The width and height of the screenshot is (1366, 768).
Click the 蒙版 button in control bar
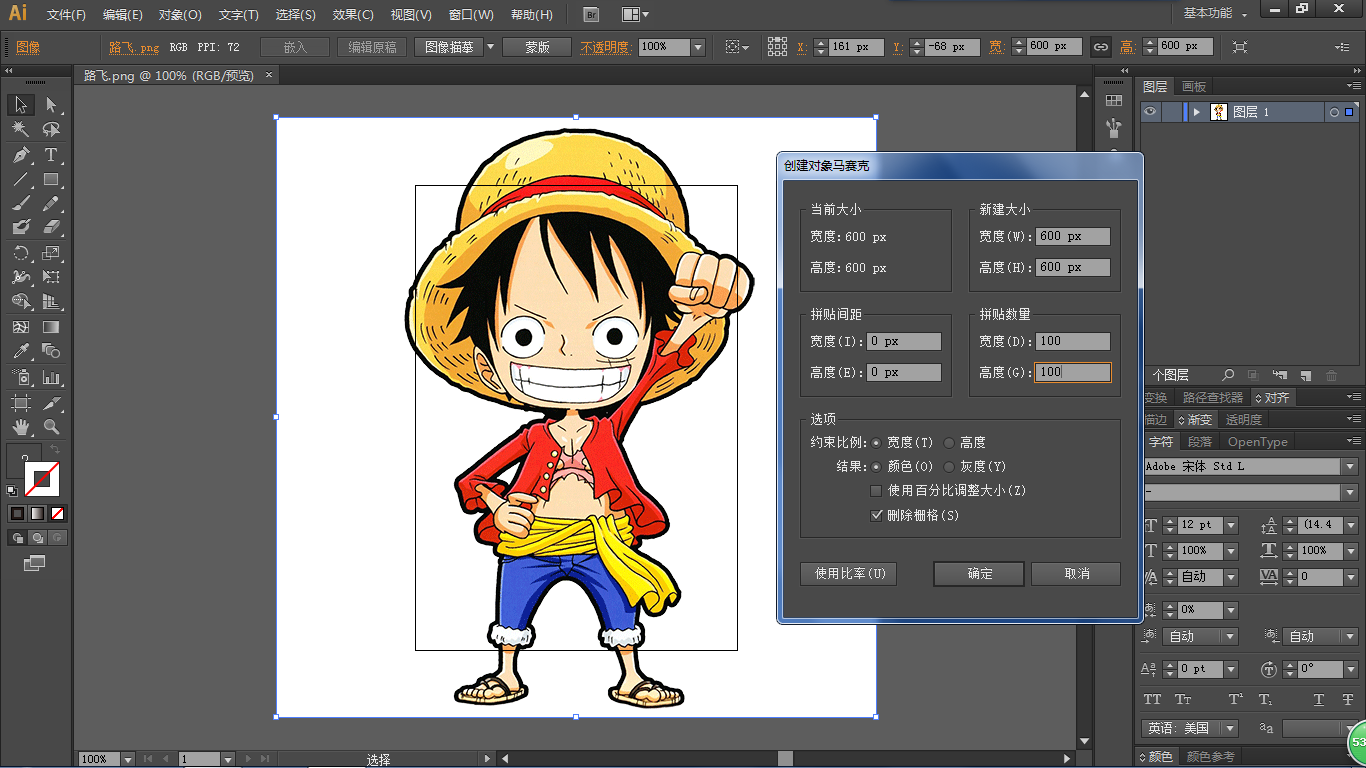[537, 47]
